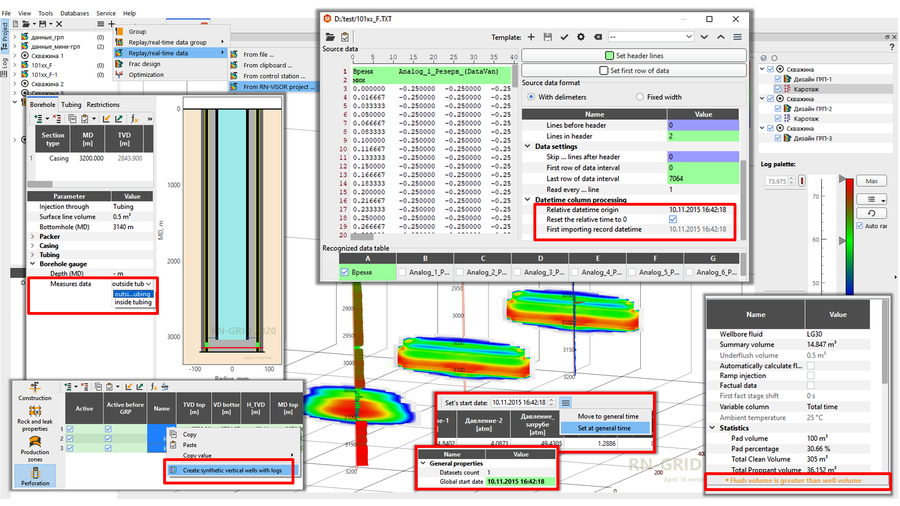Click the open folder icon in import window
This screenshot has height=506, width=900.
click(329, 37)
